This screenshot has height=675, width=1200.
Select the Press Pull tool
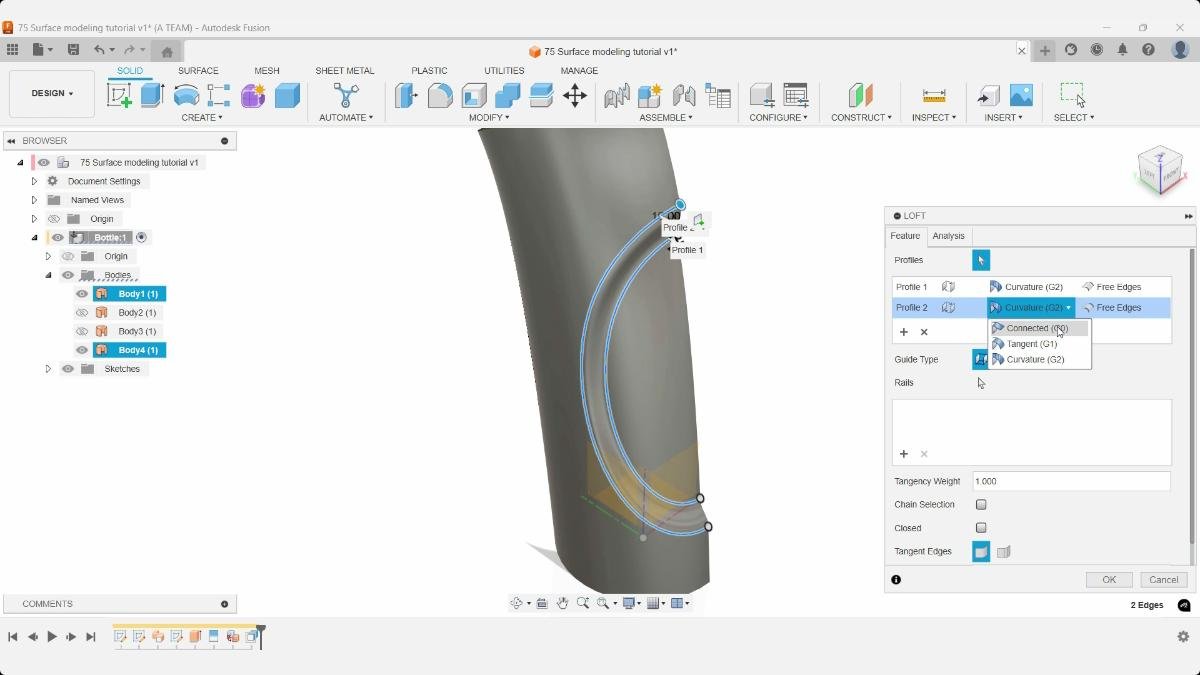click(406, 95)
